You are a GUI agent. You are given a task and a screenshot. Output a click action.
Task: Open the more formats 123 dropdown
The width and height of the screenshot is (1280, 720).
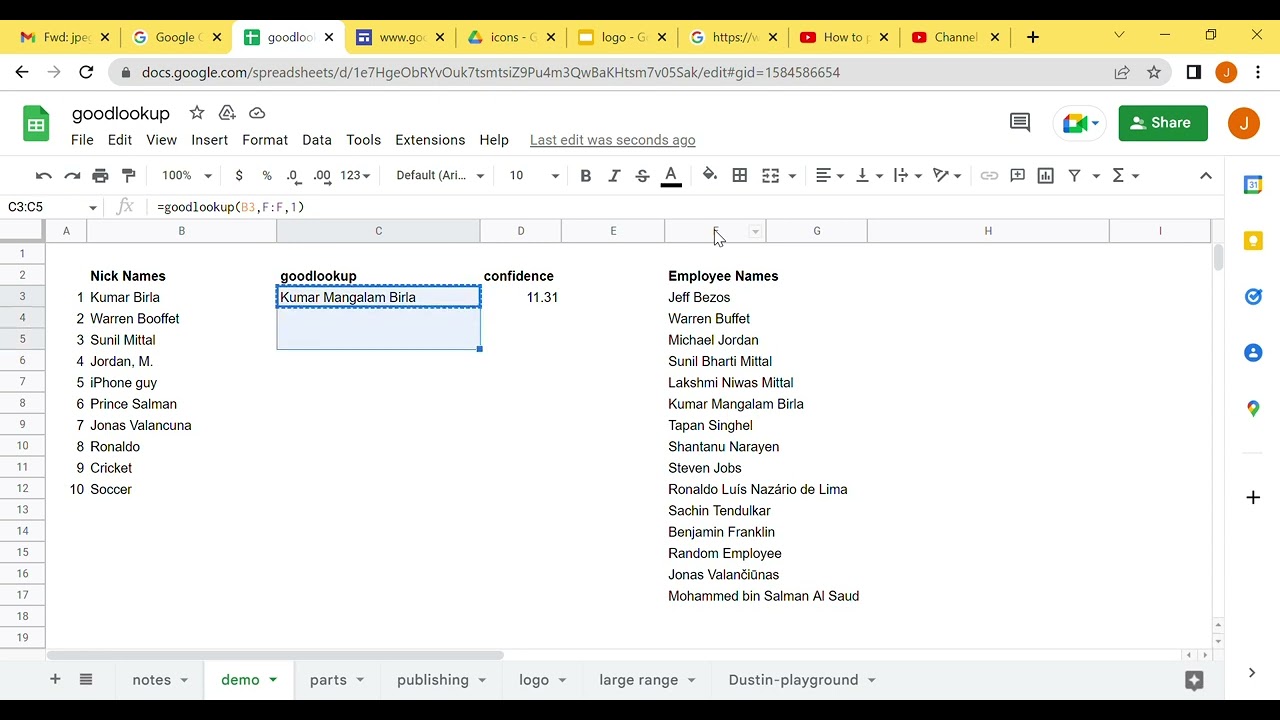[x=355, y=175]
